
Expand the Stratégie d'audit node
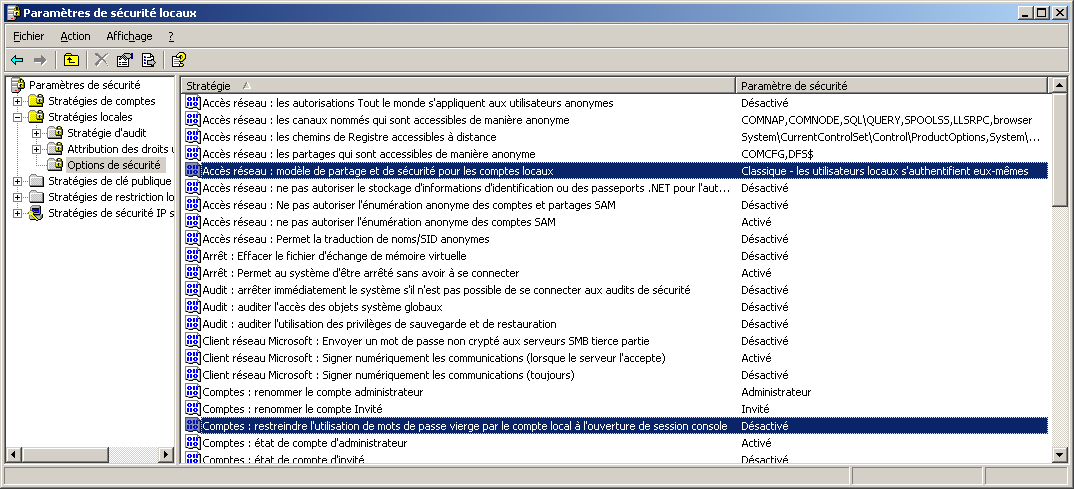(x=36, y=133)
